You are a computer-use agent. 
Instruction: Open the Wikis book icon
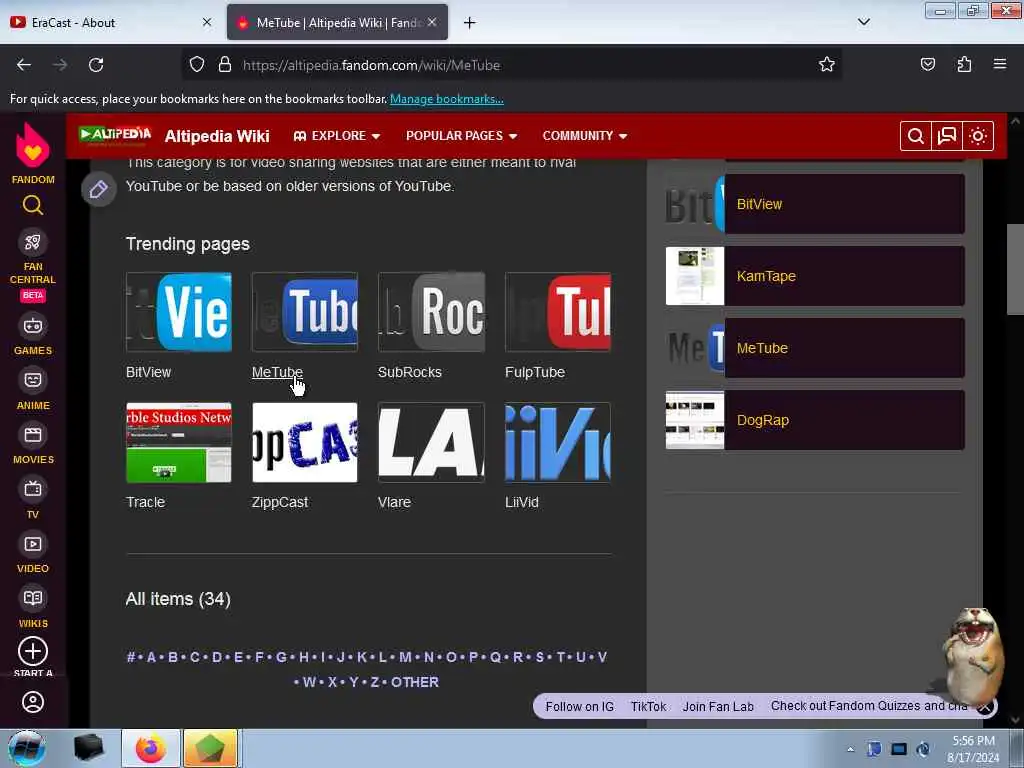pyautogui.click(x=33, y=598)
